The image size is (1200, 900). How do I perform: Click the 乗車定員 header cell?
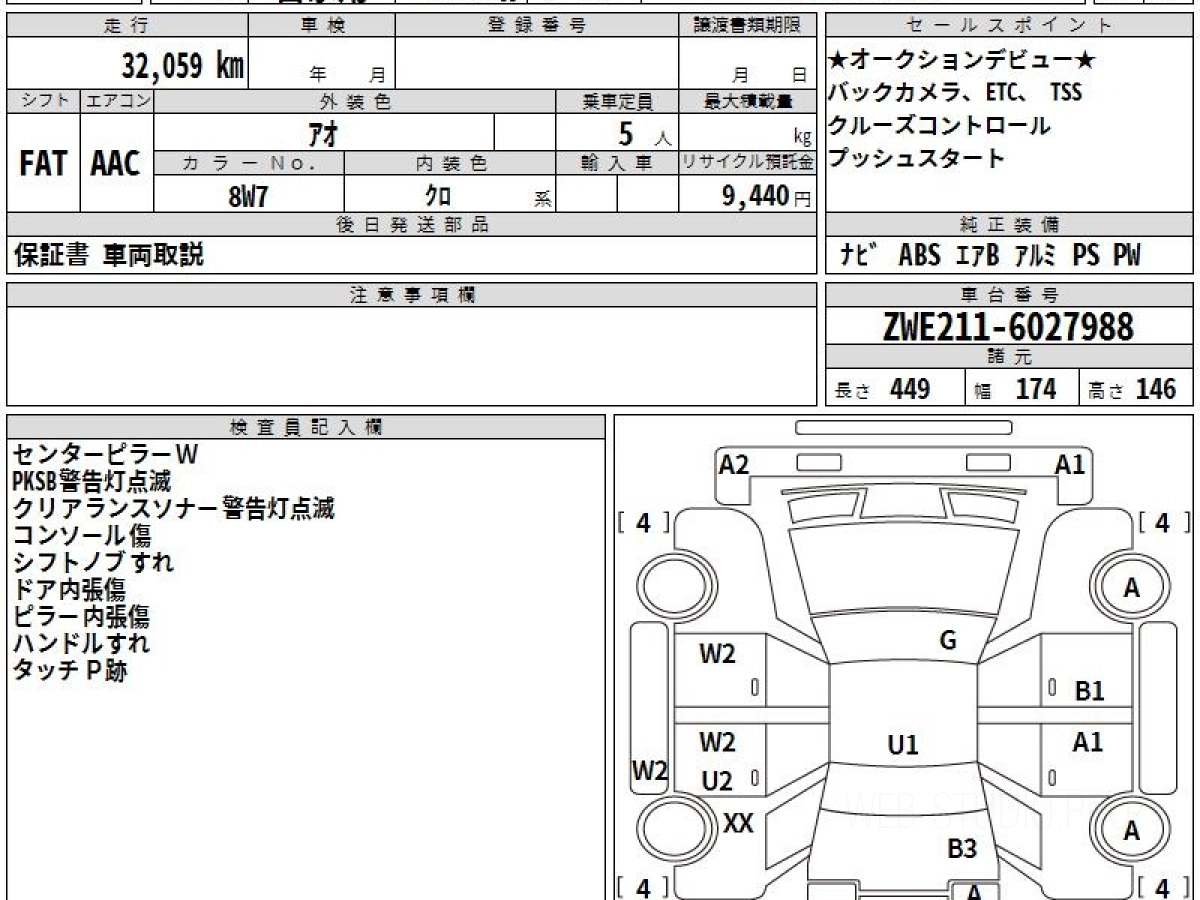617,101
